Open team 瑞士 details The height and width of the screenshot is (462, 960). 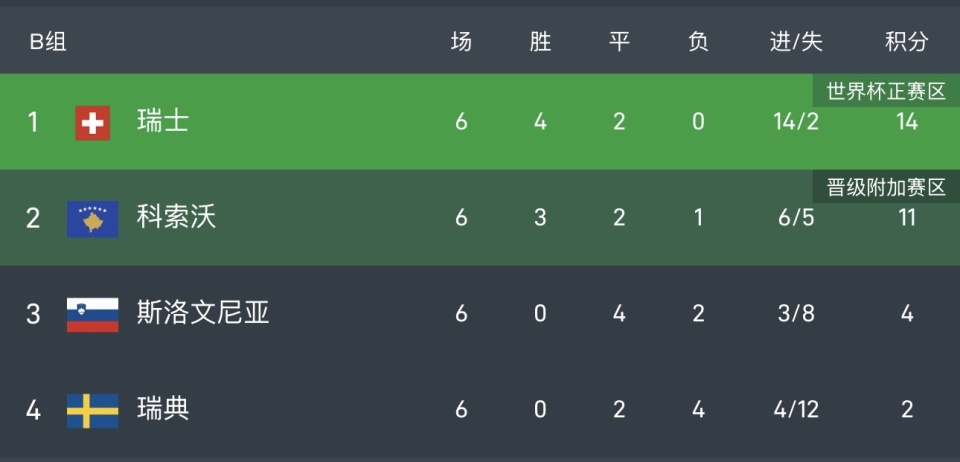(x=163, y=122)
